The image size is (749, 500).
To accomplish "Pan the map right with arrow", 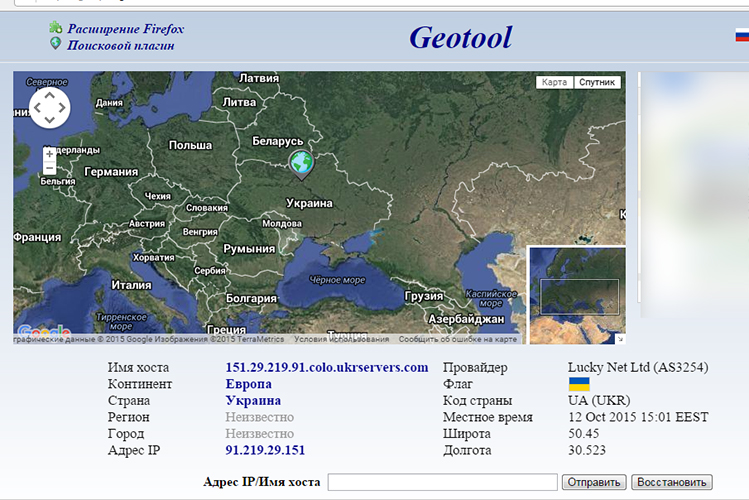I will (x=62, y=107).
